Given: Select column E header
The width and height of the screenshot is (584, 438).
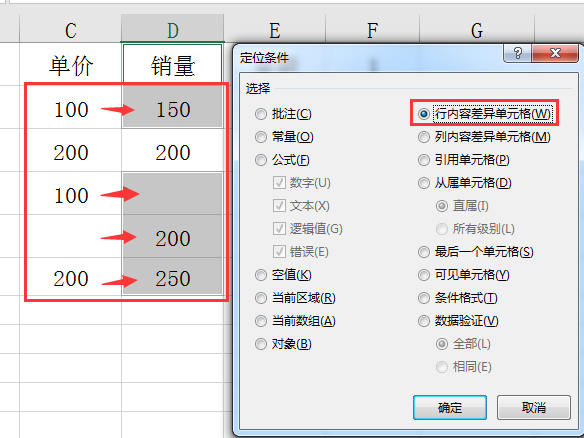Looking at the screenshot, I should 275,29.
